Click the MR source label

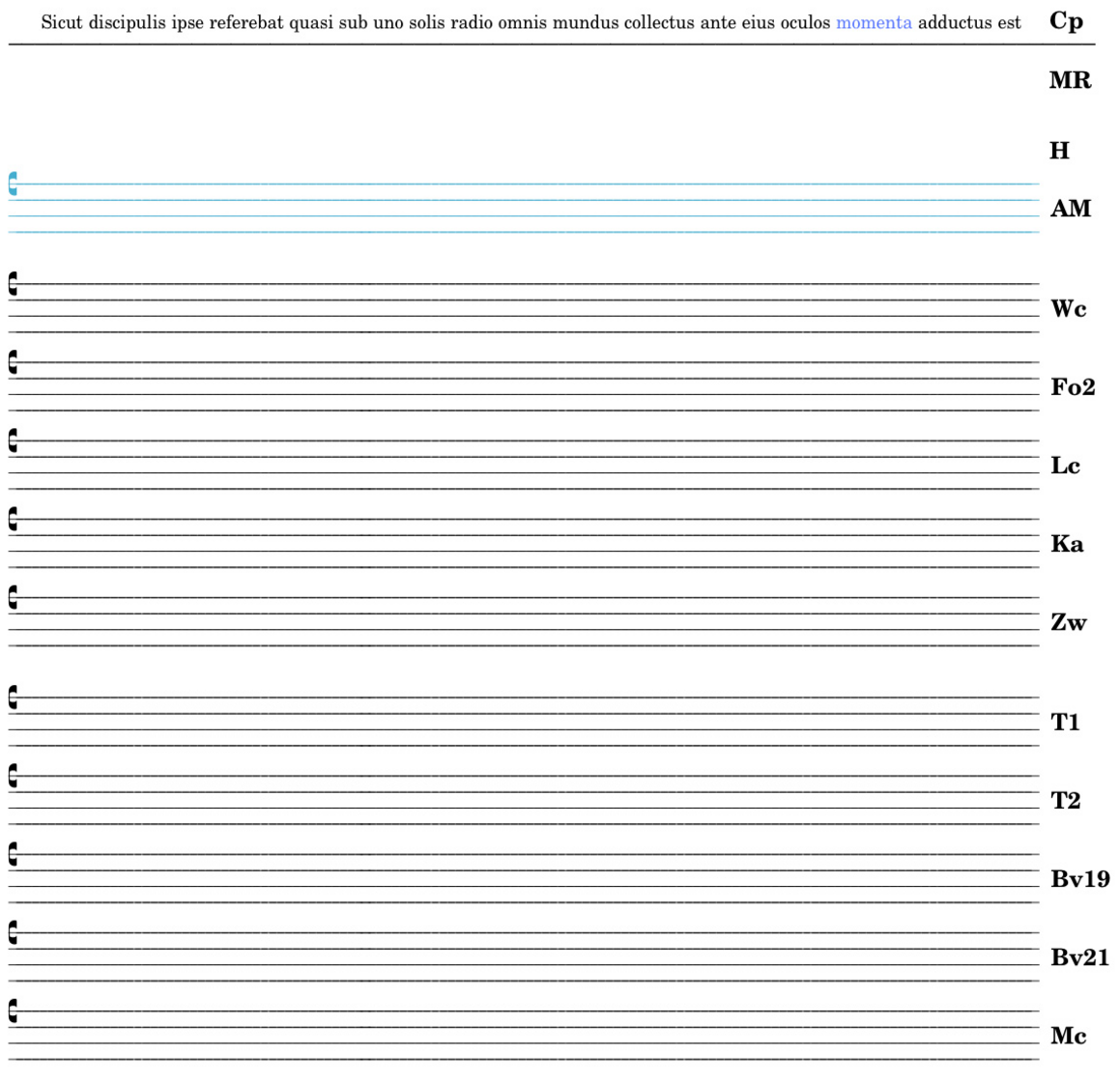[x=1070, y=81]
